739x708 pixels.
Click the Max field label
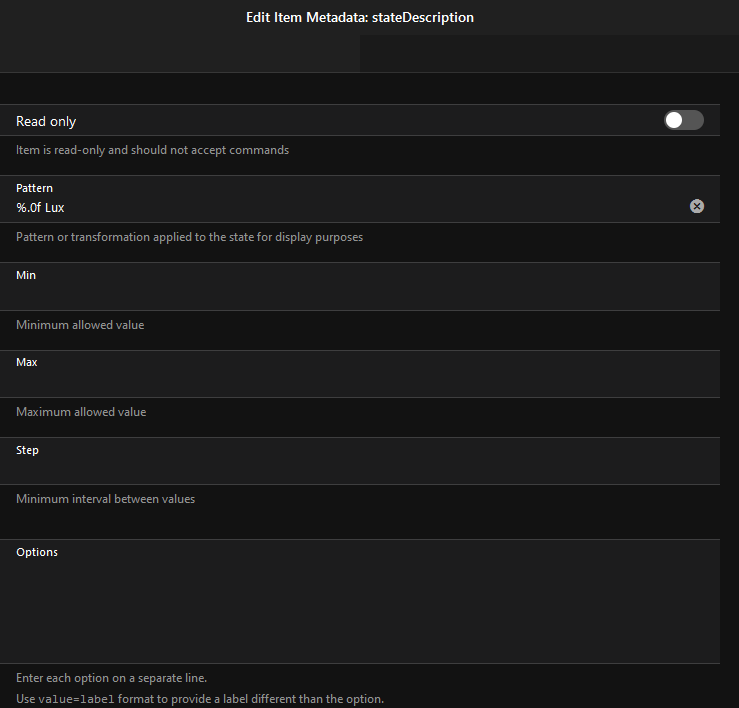pos(27,362)
